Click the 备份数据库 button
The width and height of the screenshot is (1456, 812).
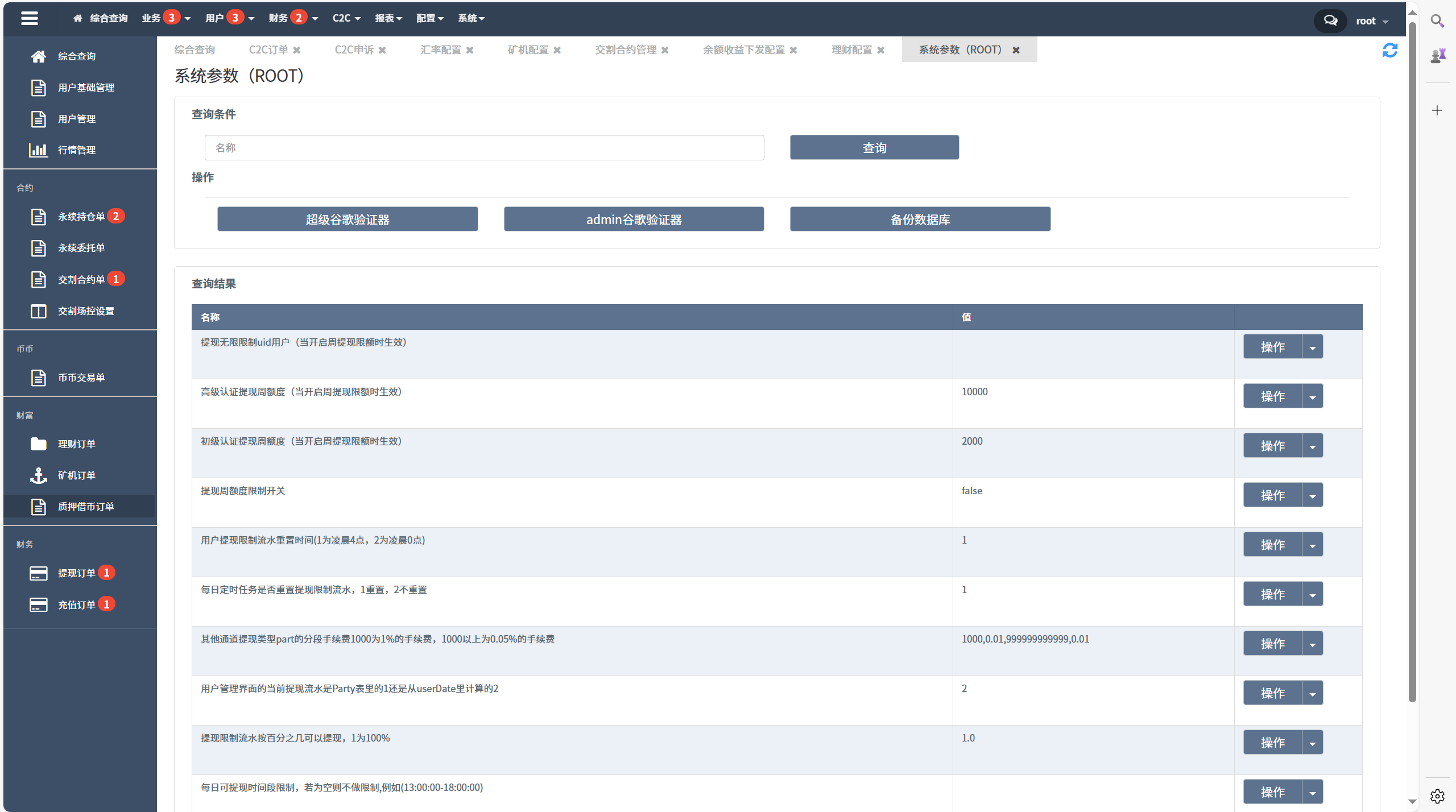[920, 219]
